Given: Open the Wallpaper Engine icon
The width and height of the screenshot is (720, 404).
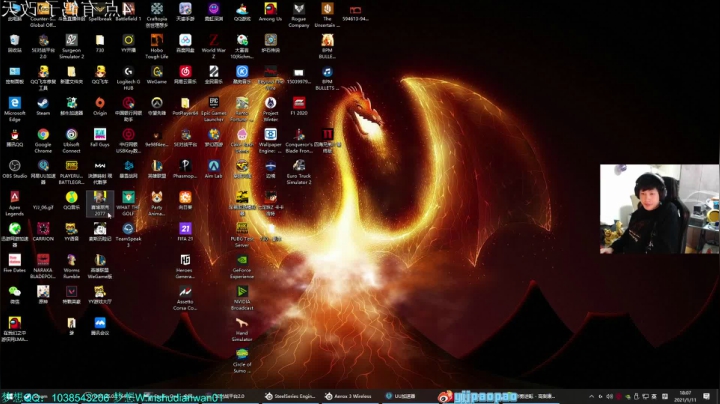Looking at the screenshot, I should click(270, 140).
